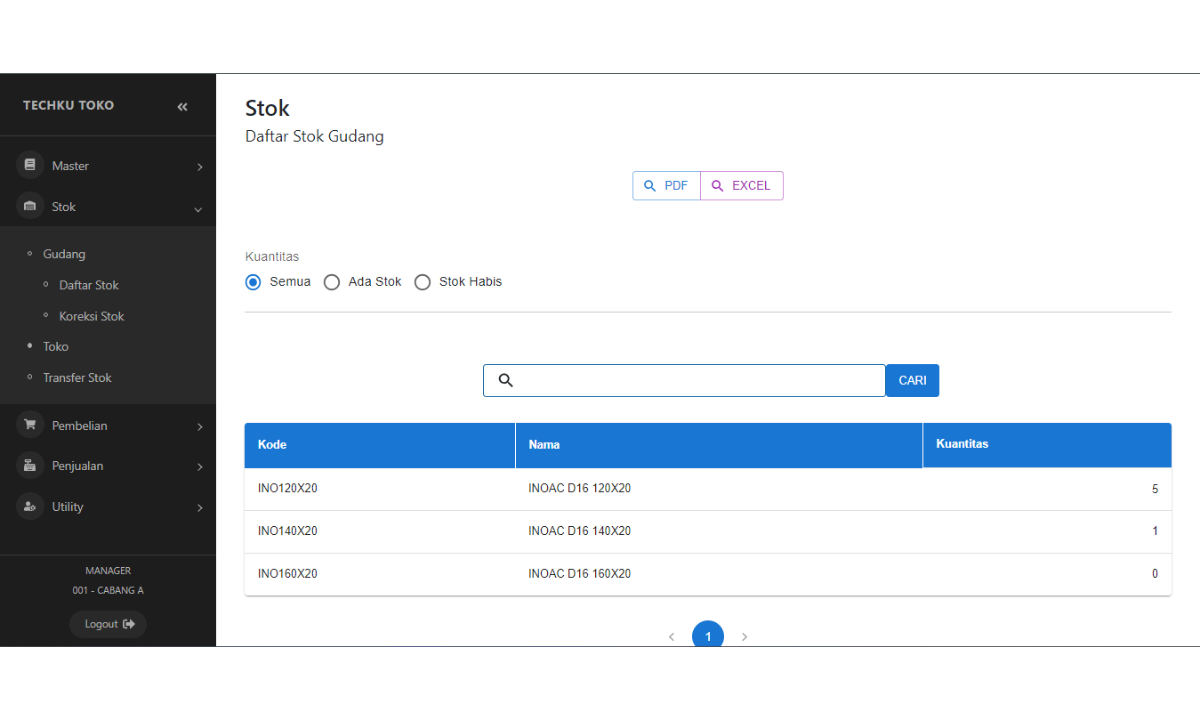This screenshot has height=720, width=1200.
Task: Select the Ada Stok radio option
Action: pyautogui.click(x=332, y=282)
